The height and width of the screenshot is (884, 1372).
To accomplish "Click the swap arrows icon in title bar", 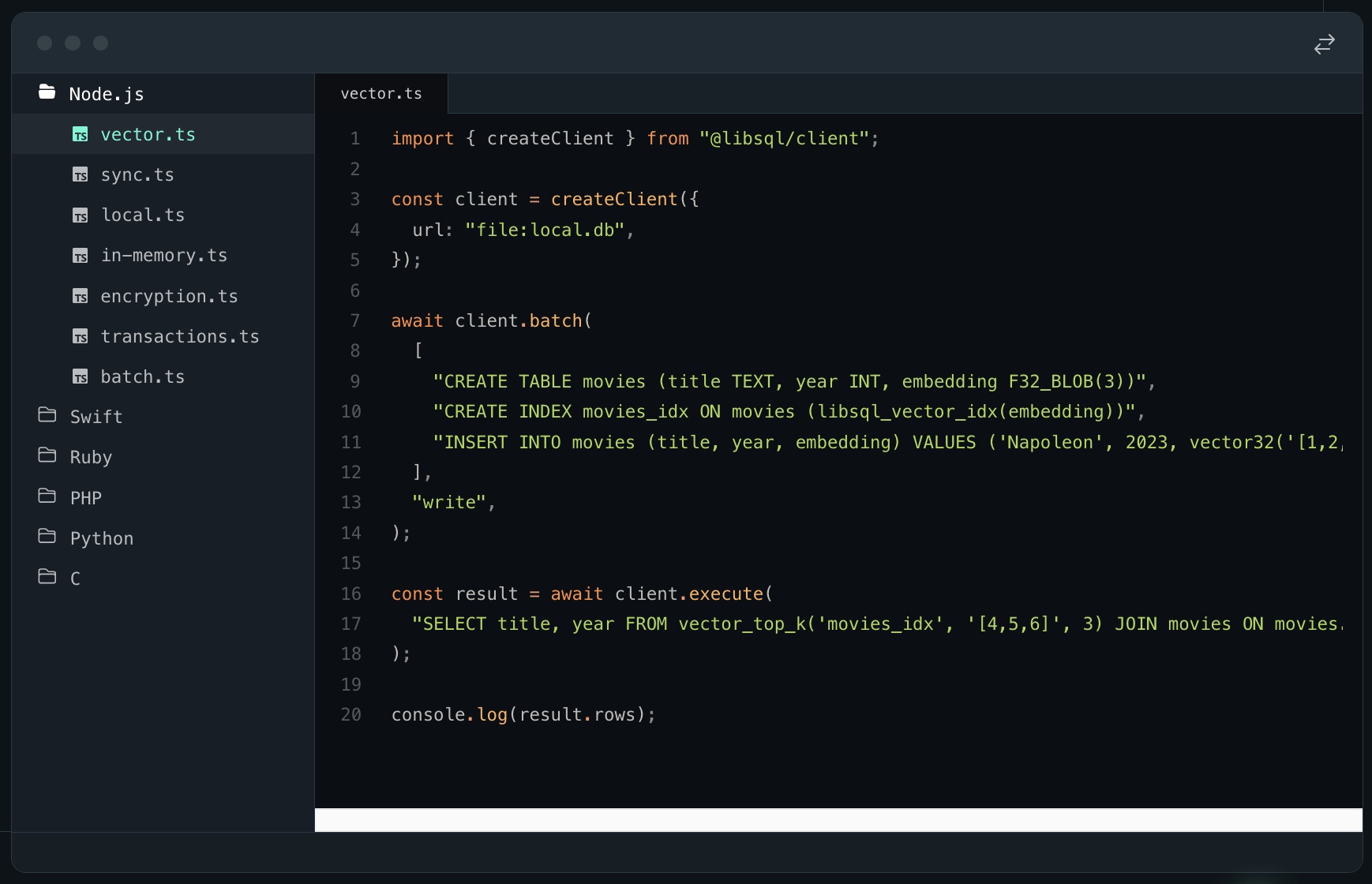I will 1324,44.
